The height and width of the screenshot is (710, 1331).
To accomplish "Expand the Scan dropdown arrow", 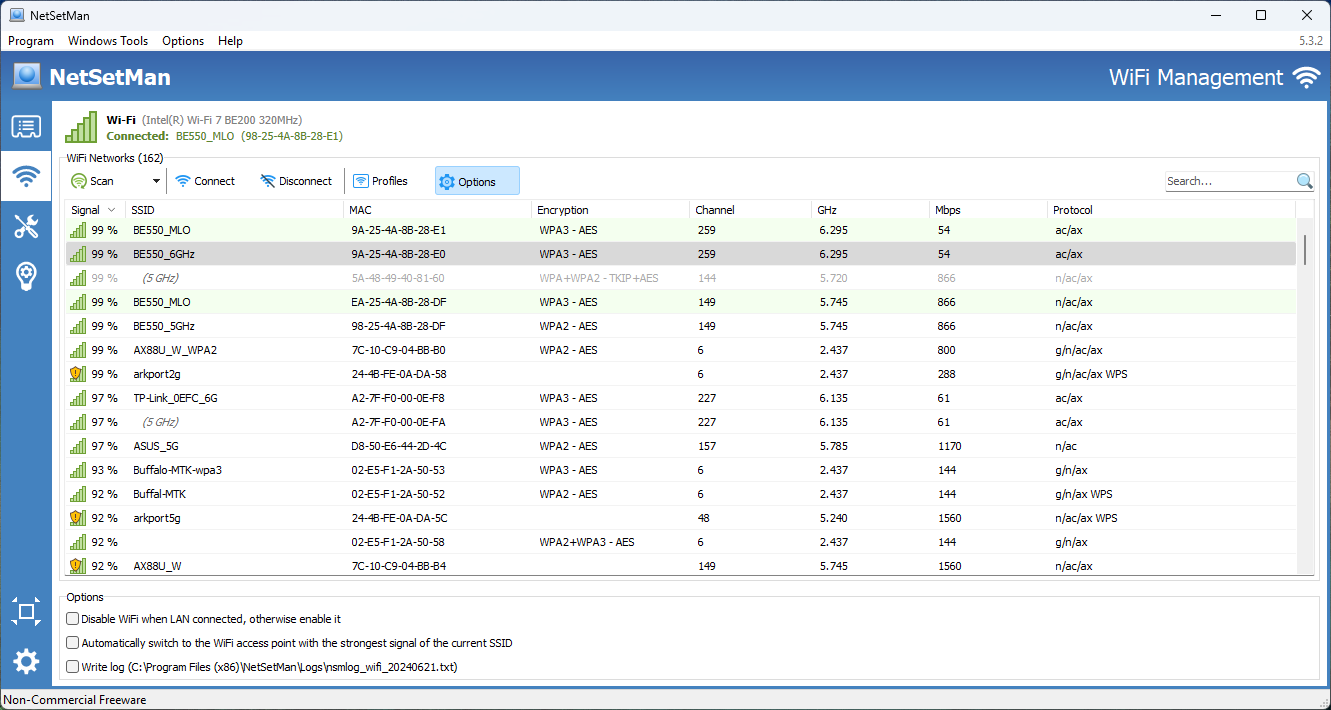I will tap(156, 181).
